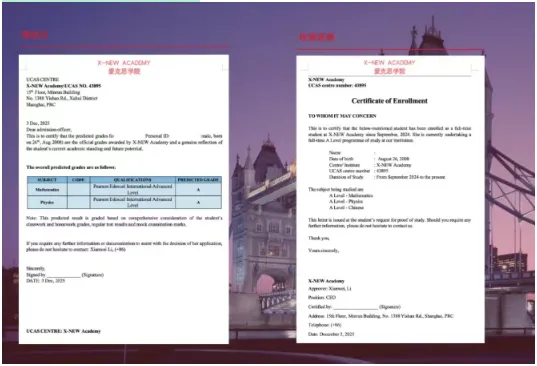Screen dimensions: 537x366
Task: Click "15th Floor, Minrun Building" address line in letter
Action: (53, 92)
